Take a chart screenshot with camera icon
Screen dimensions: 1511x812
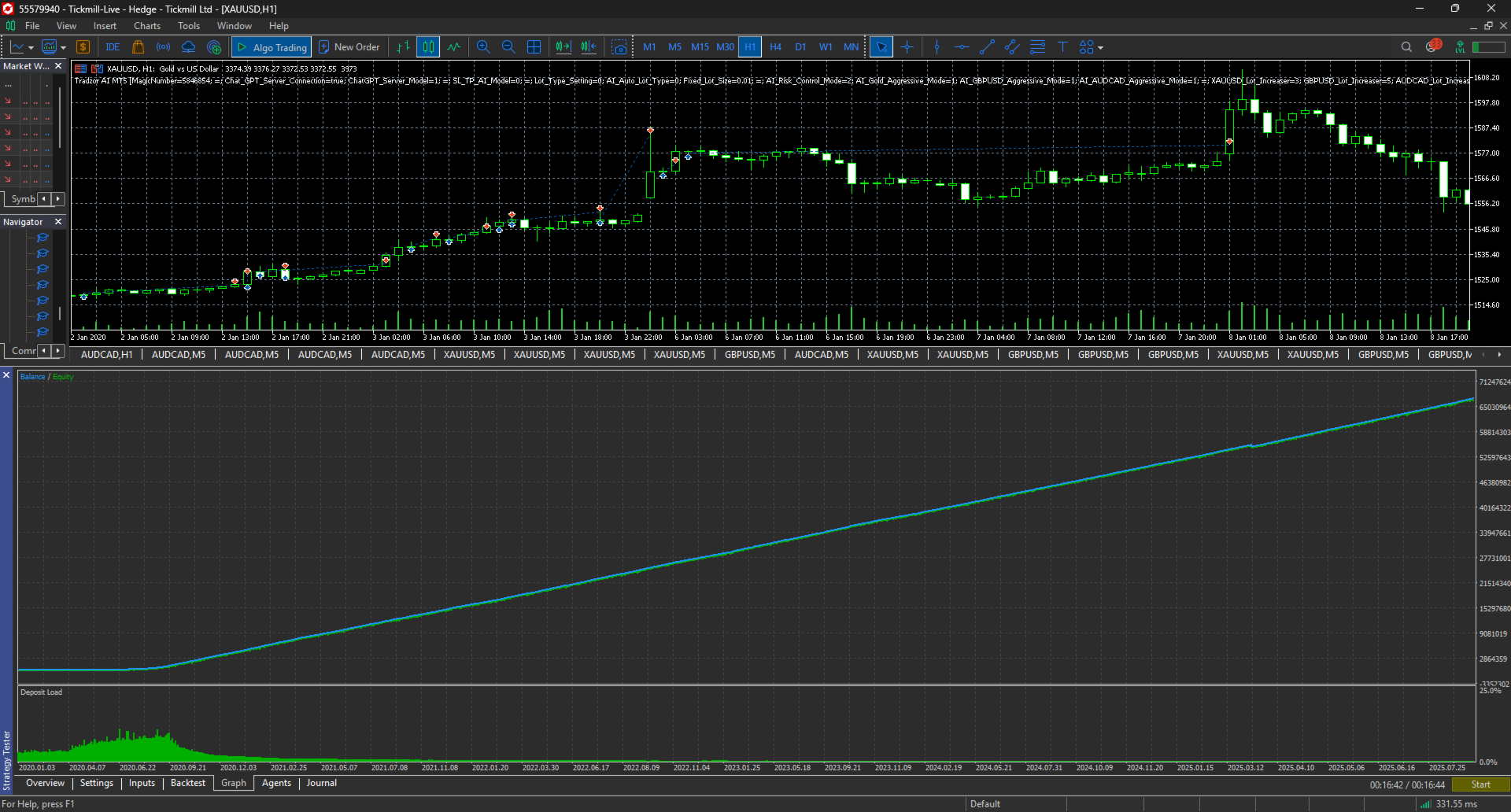coord(620,47)
